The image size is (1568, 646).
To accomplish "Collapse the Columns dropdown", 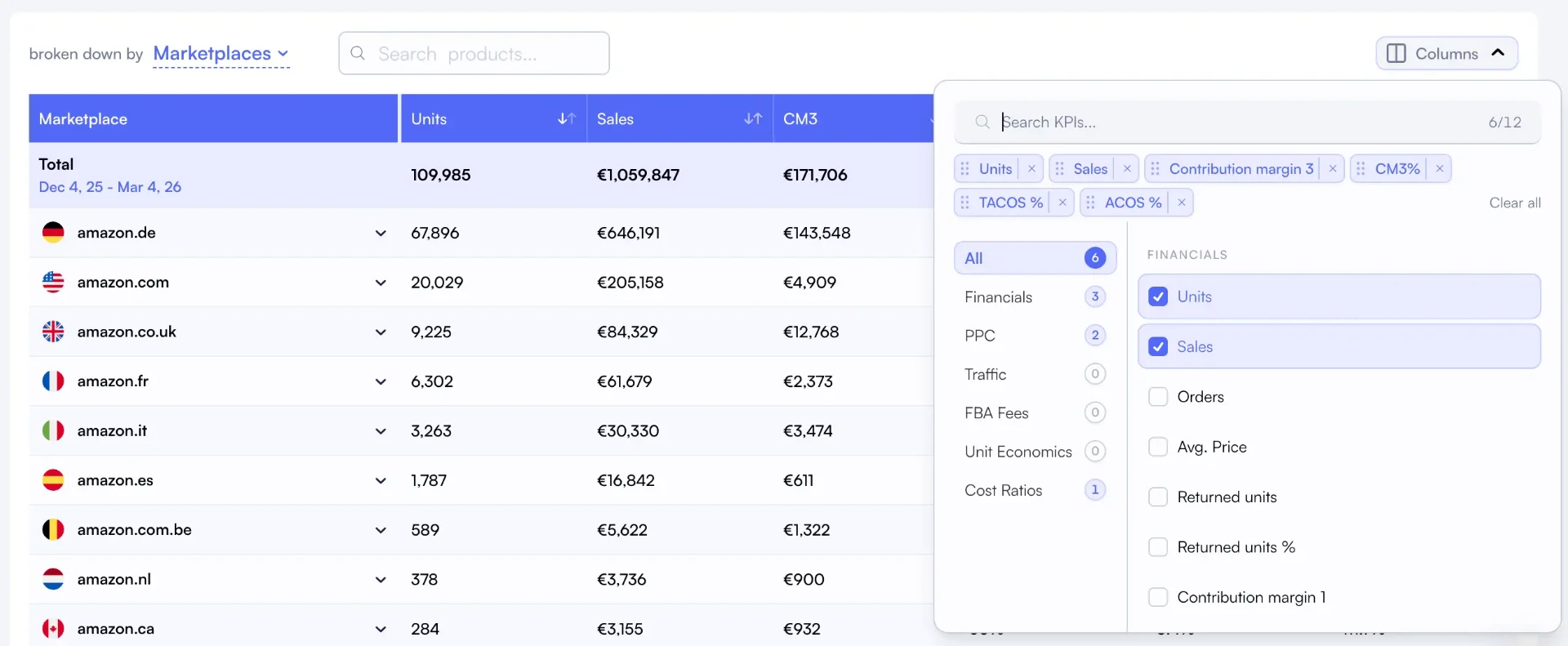I will pos(1446,53).
